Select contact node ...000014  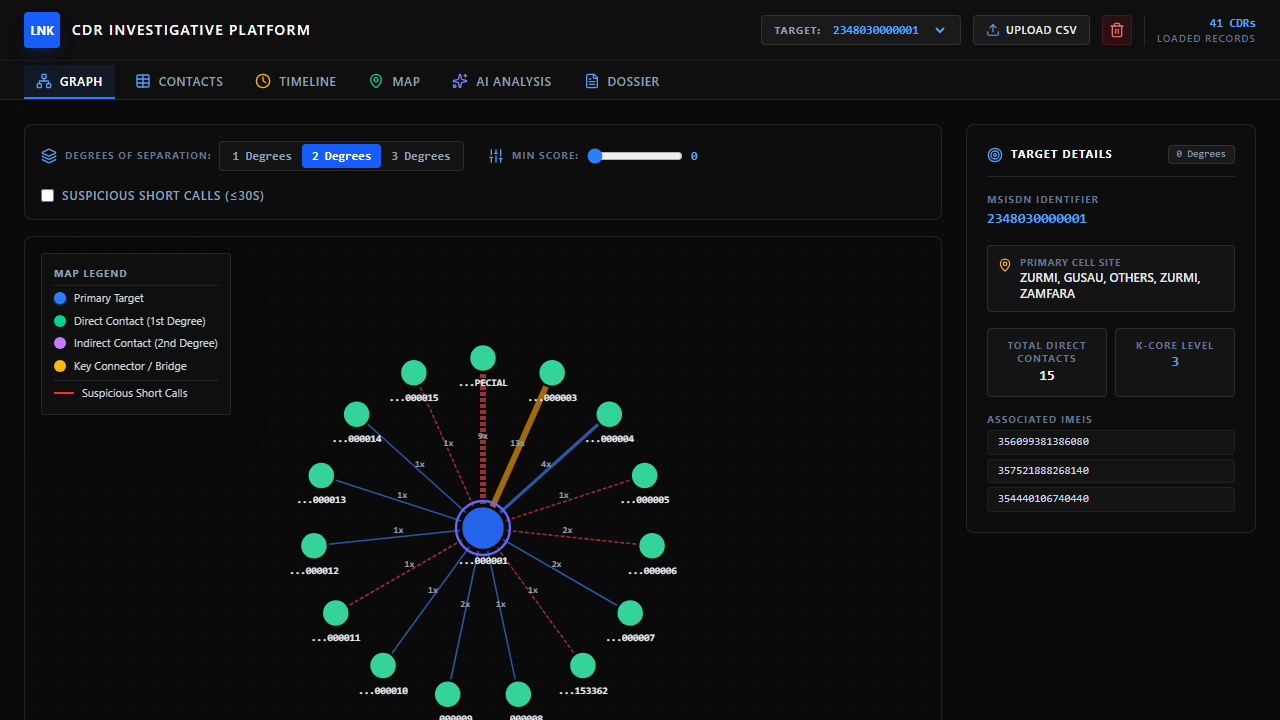pyautogui.click(x=357, y=414)
